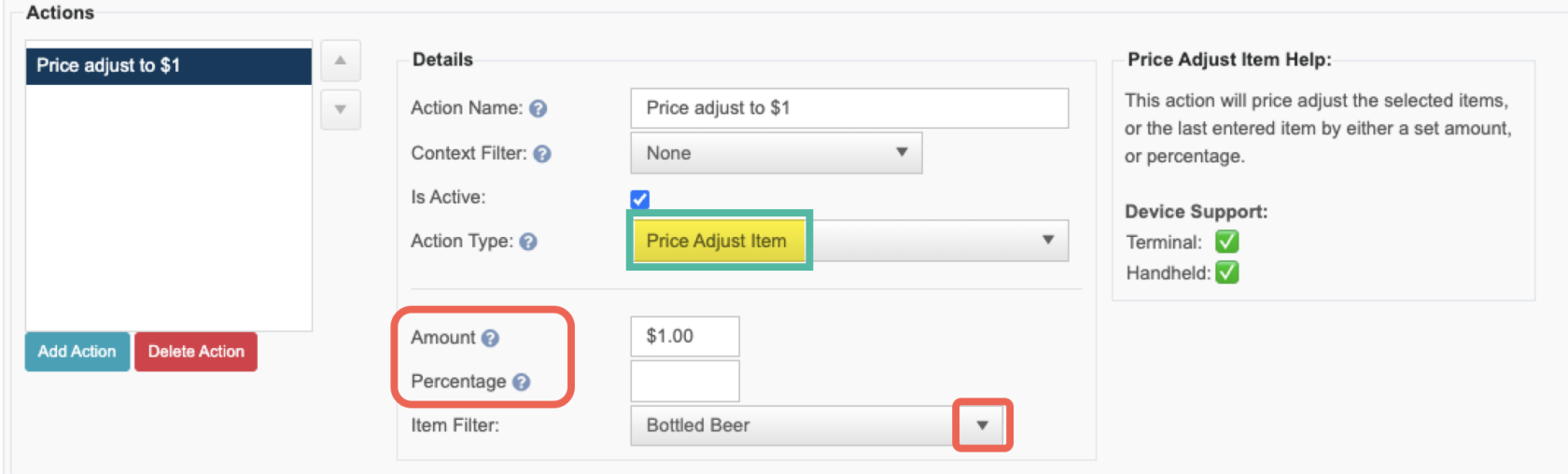
Task: Click the empty Percentage input field
Action: 685,381
